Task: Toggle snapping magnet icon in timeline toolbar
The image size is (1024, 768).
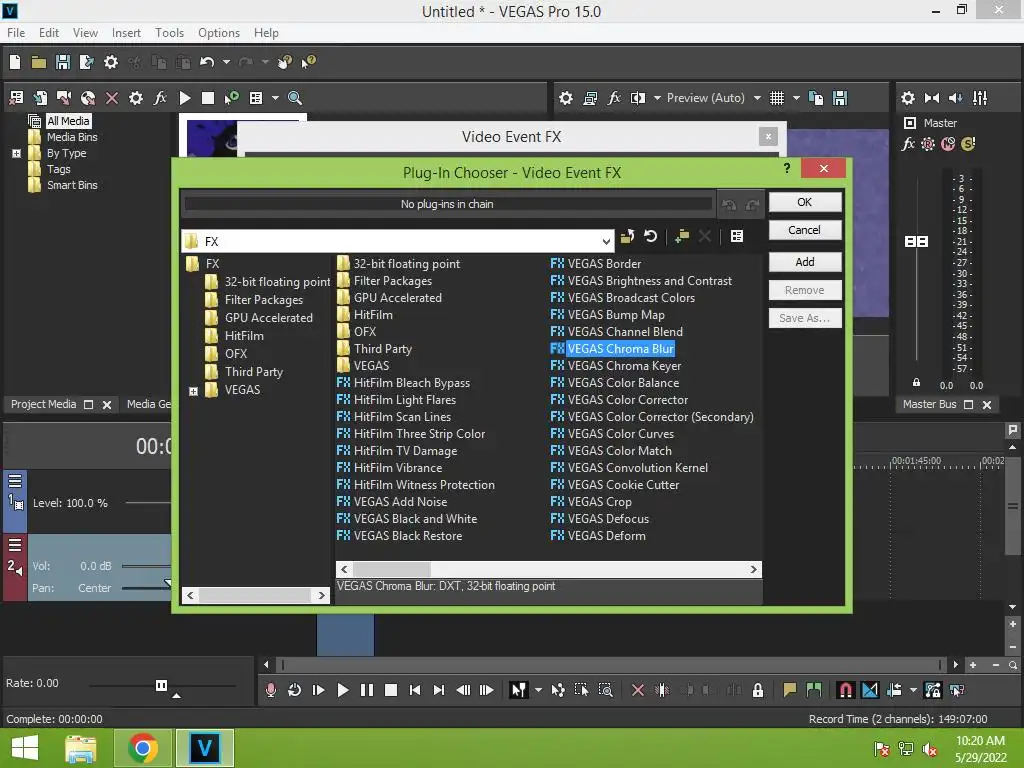Action: tap(846, 690)
